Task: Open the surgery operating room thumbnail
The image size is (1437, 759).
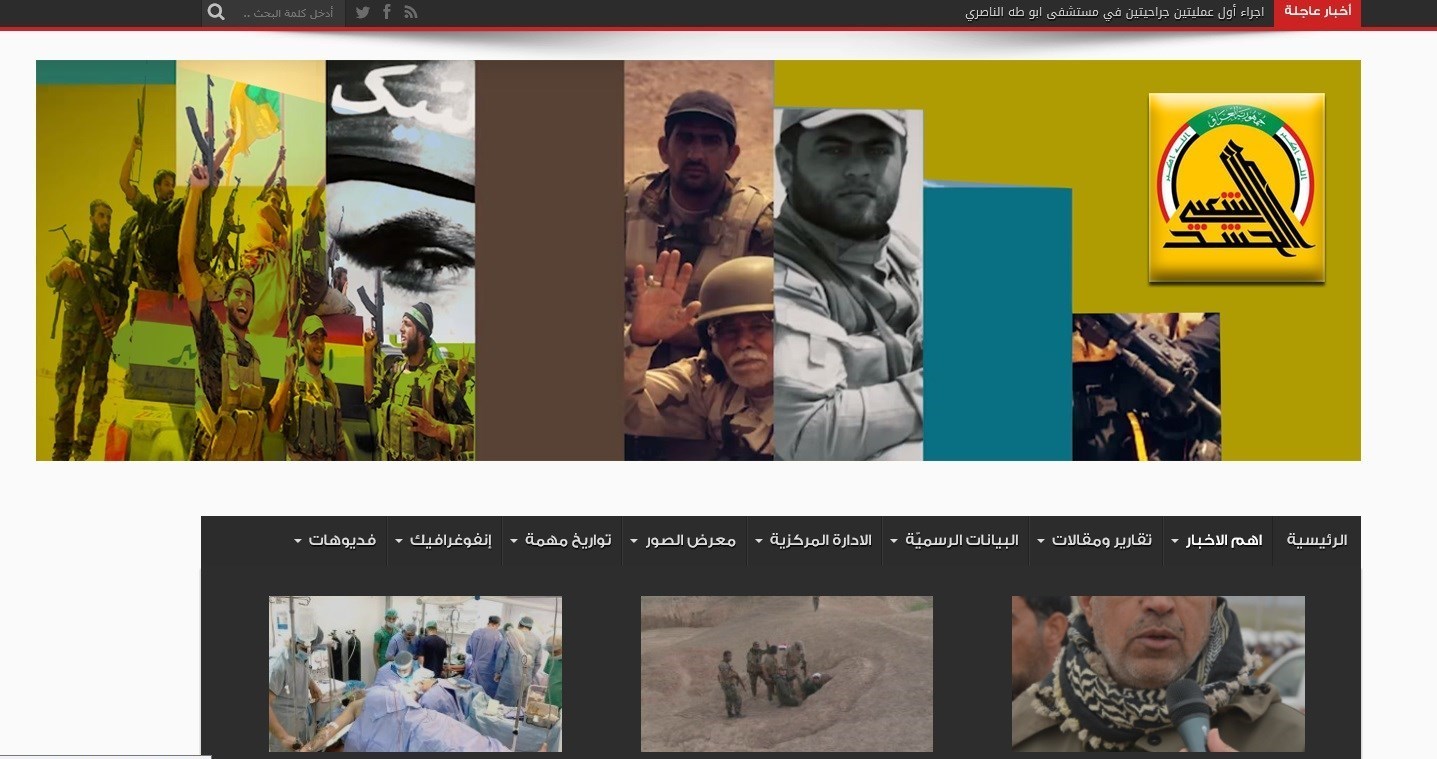Action: coord(415,673)
